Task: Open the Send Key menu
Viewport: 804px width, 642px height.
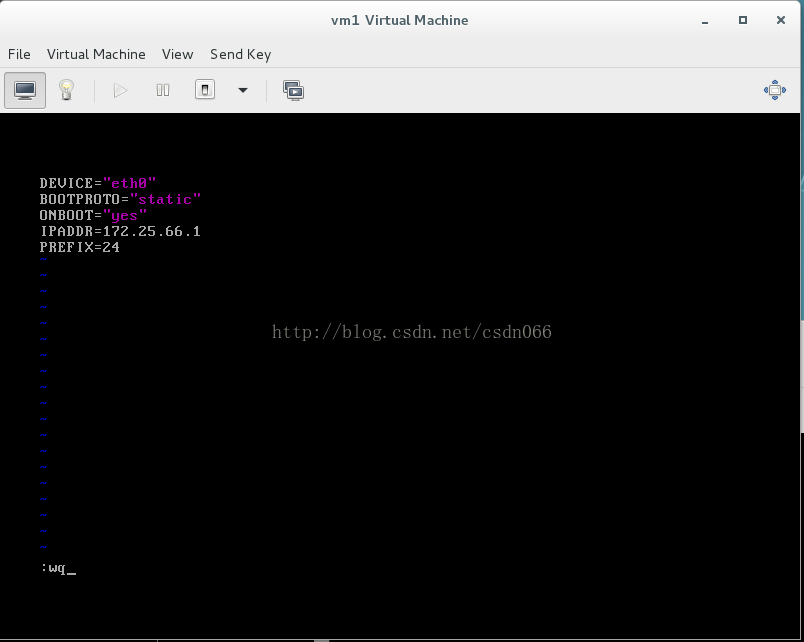Action: click(240, 54)
